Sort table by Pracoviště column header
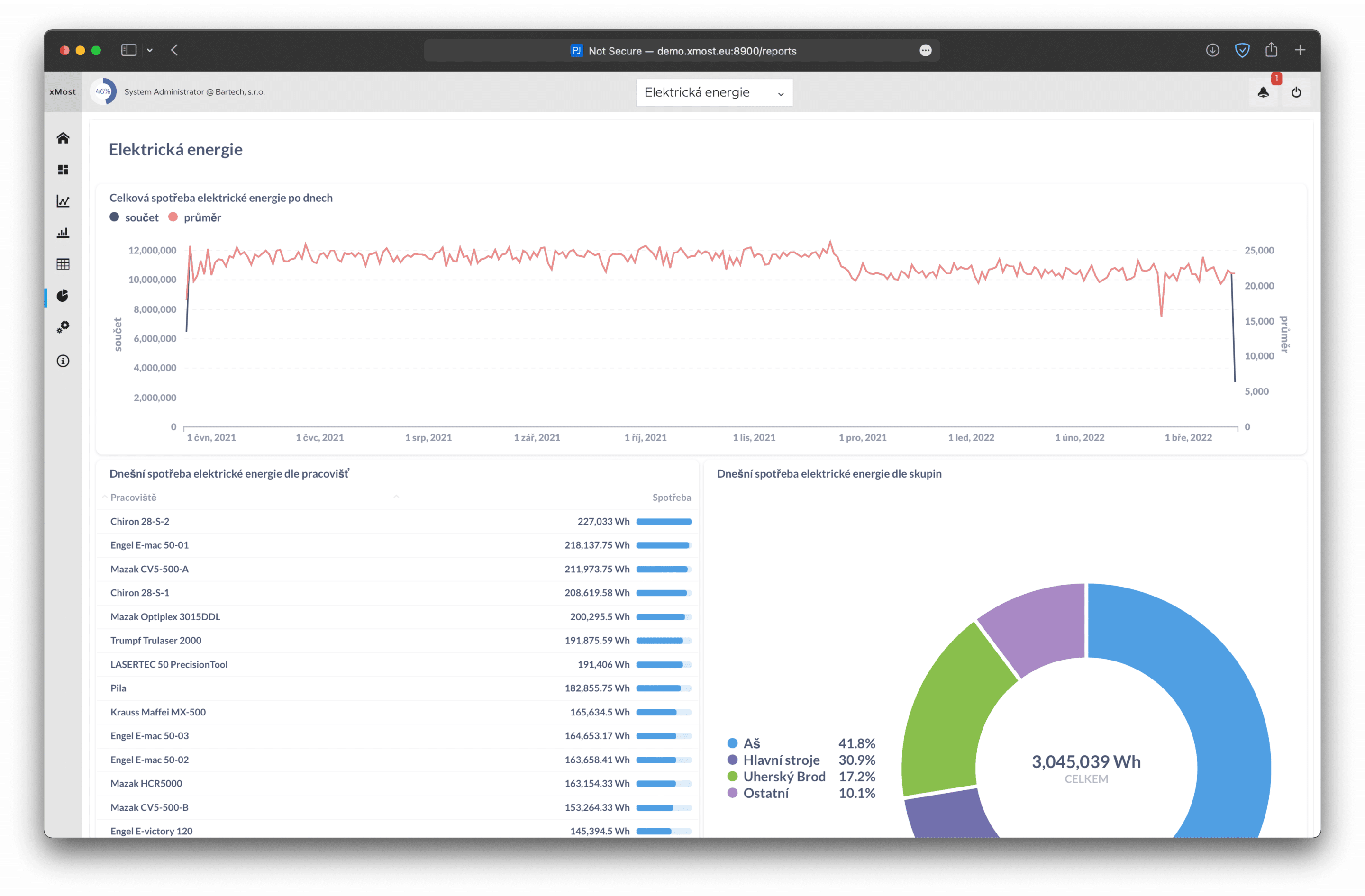Image resolution: width=1365 pixels, height=896 pixels. click(133, 497)
